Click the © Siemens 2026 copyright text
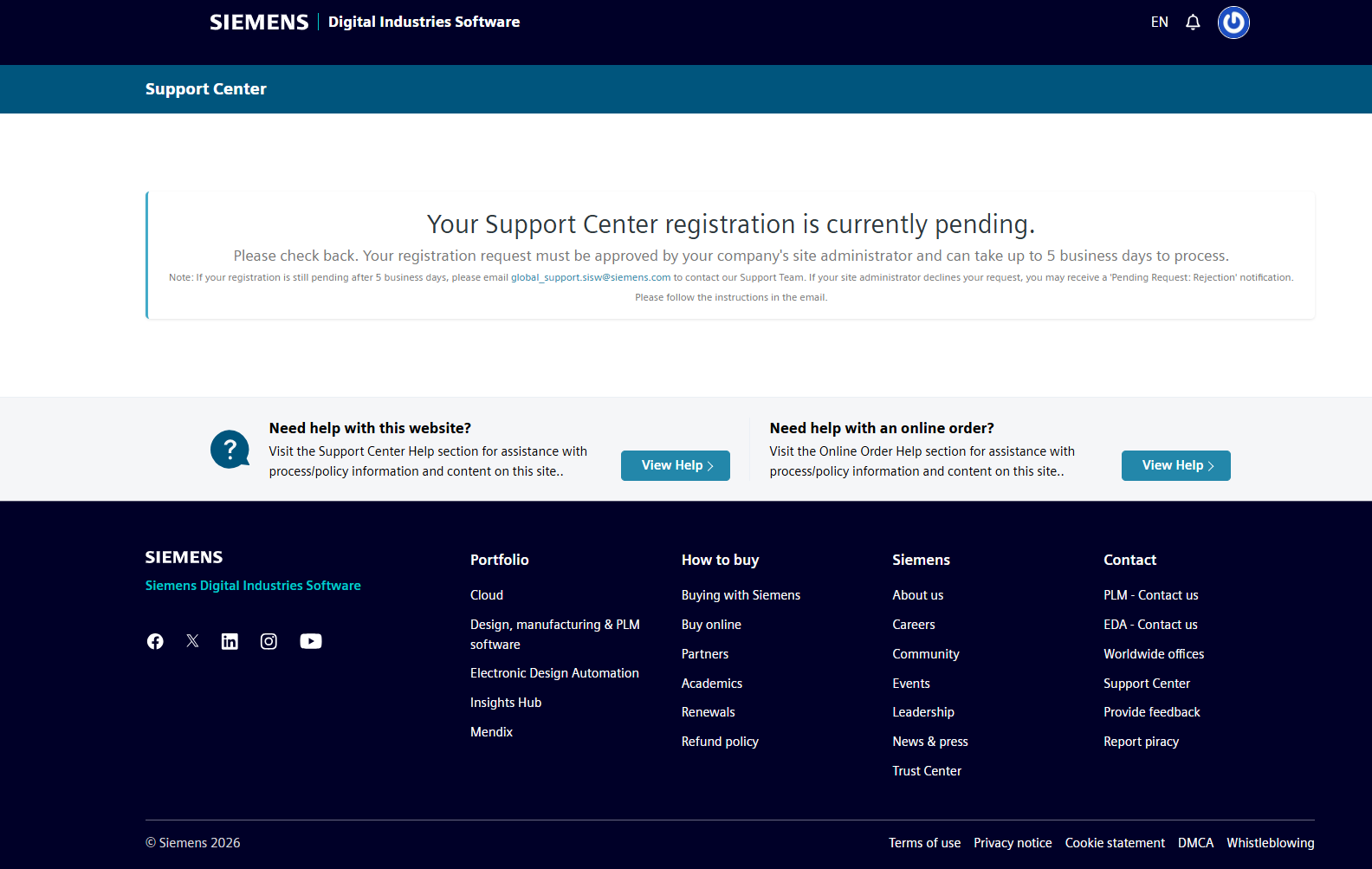 (193, 843)
